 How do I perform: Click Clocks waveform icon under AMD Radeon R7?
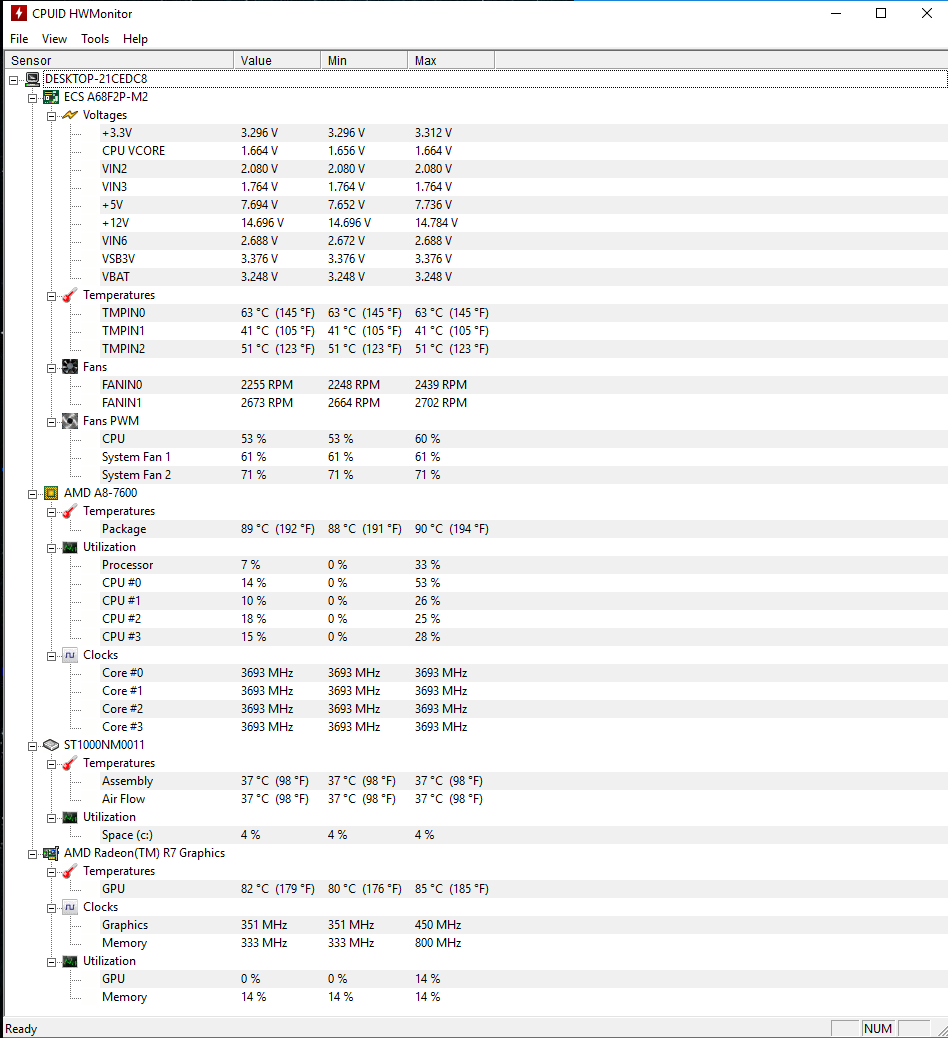[x=70, y=908]
